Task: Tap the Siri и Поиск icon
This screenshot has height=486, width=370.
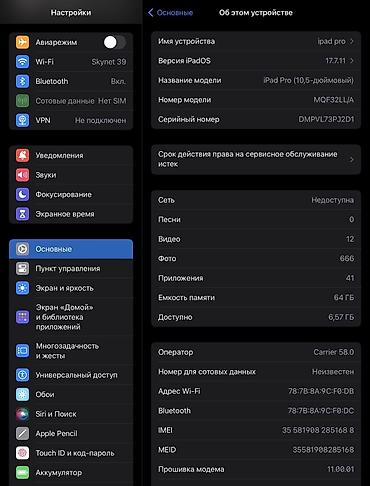Action: click(22, 414)
